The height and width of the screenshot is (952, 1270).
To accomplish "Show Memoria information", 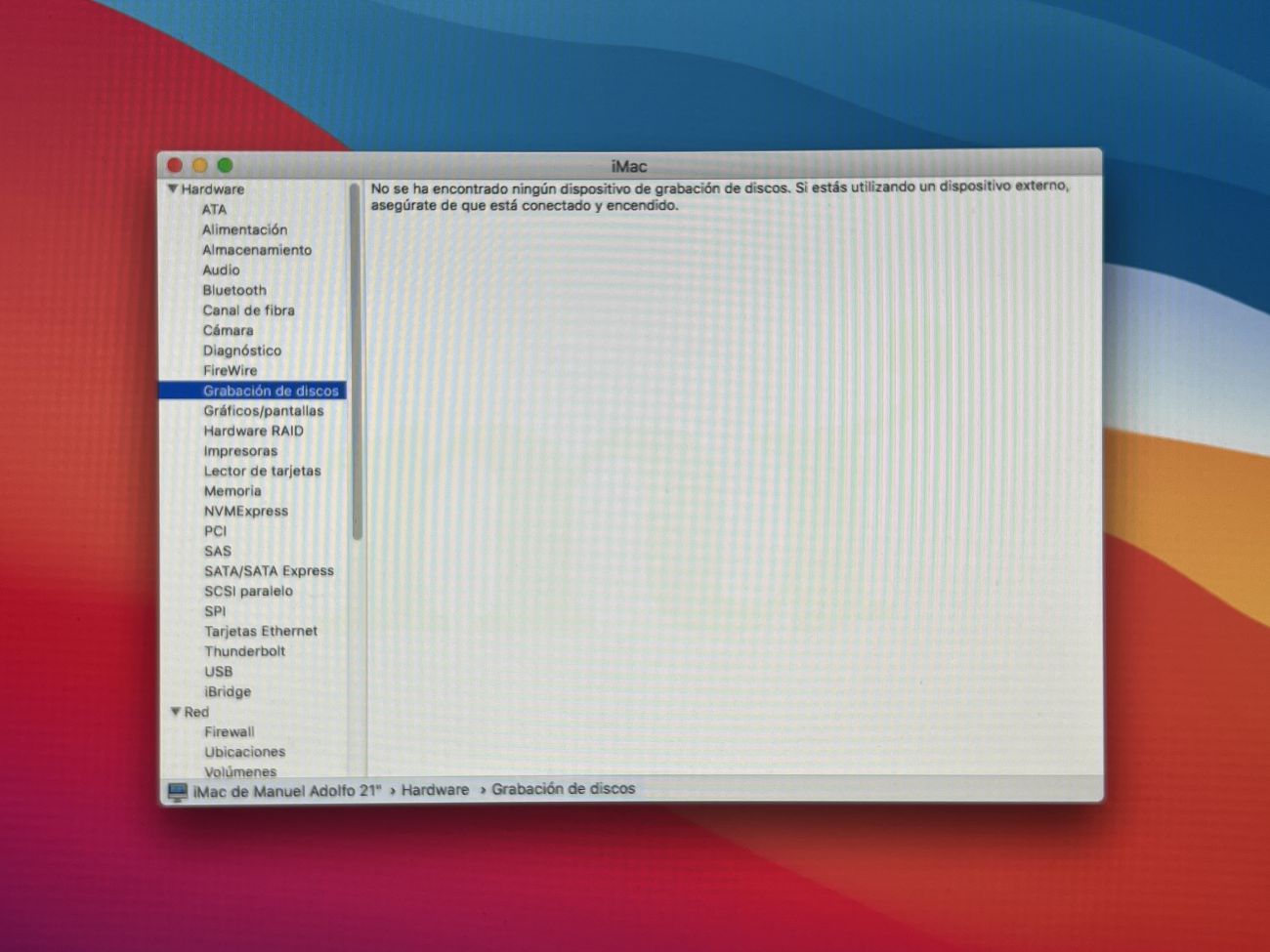I will pos(233,491).
